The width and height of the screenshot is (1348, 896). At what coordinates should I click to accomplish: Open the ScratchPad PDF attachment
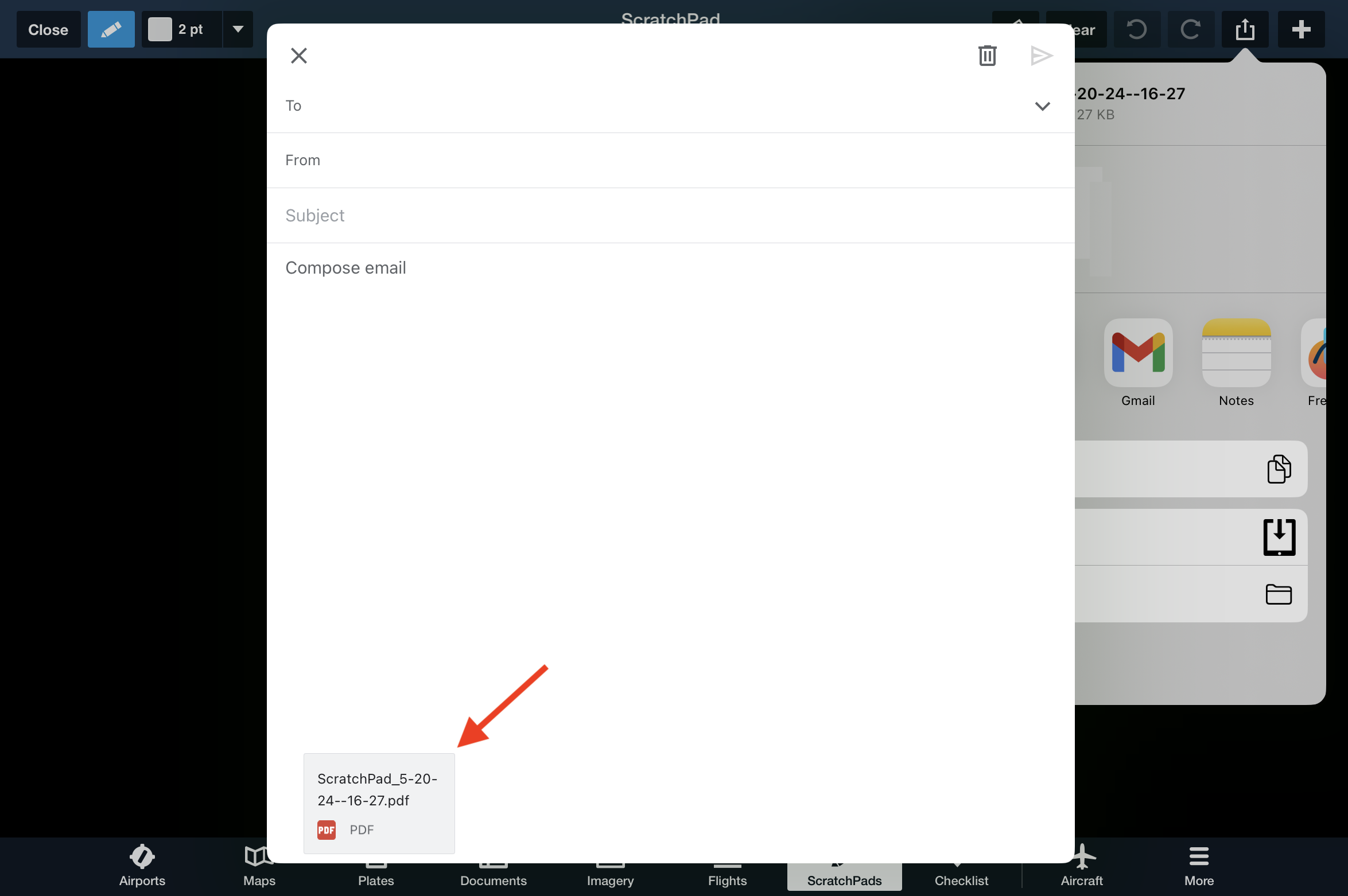[x=379, y=803]
